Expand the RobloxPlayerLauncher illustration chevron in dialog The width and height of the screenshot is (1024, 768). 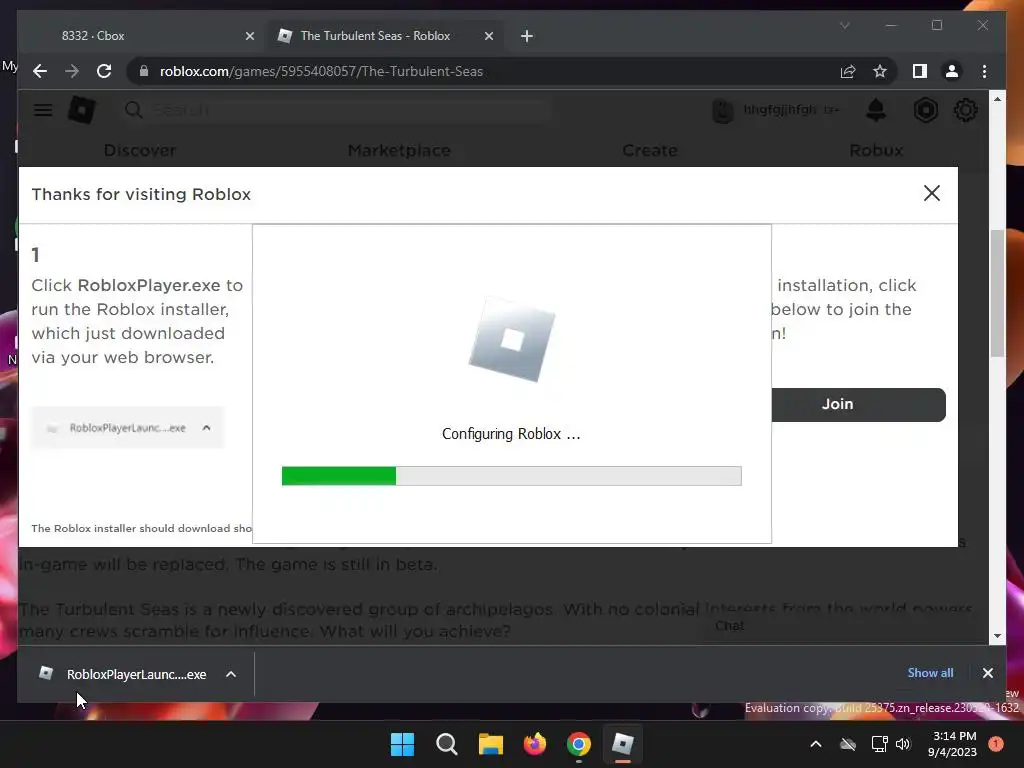pyautogui.click(x=206, y=428)
